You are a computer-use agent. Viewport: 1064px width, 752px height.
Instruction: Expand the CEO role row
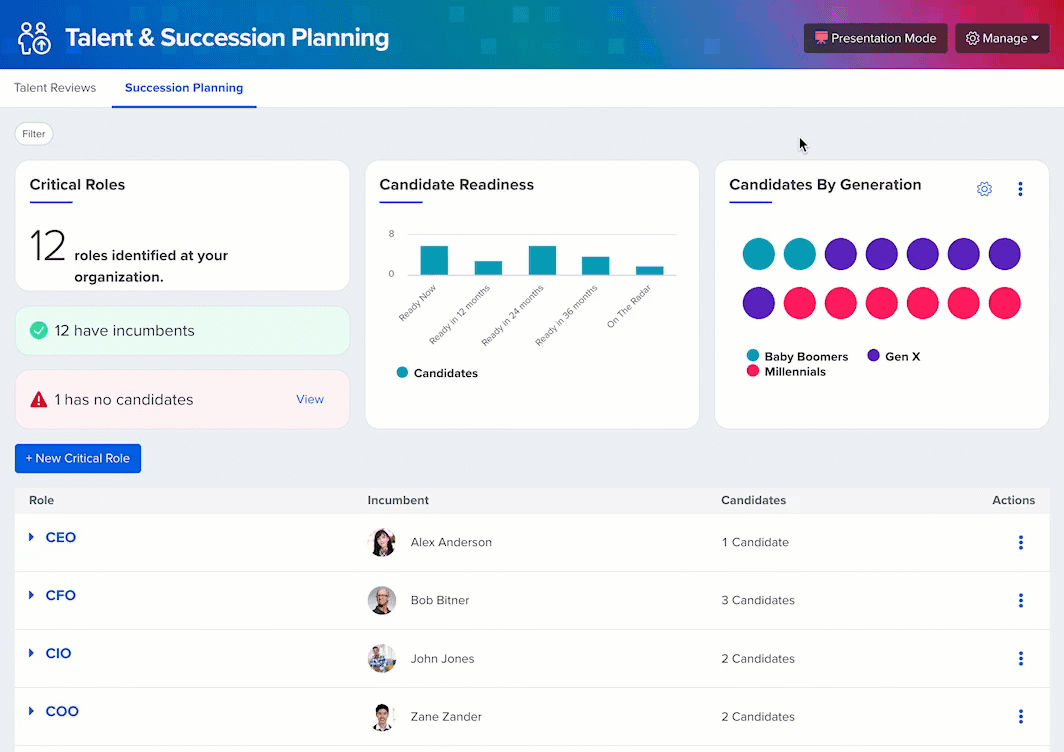[x=31, y=538]
